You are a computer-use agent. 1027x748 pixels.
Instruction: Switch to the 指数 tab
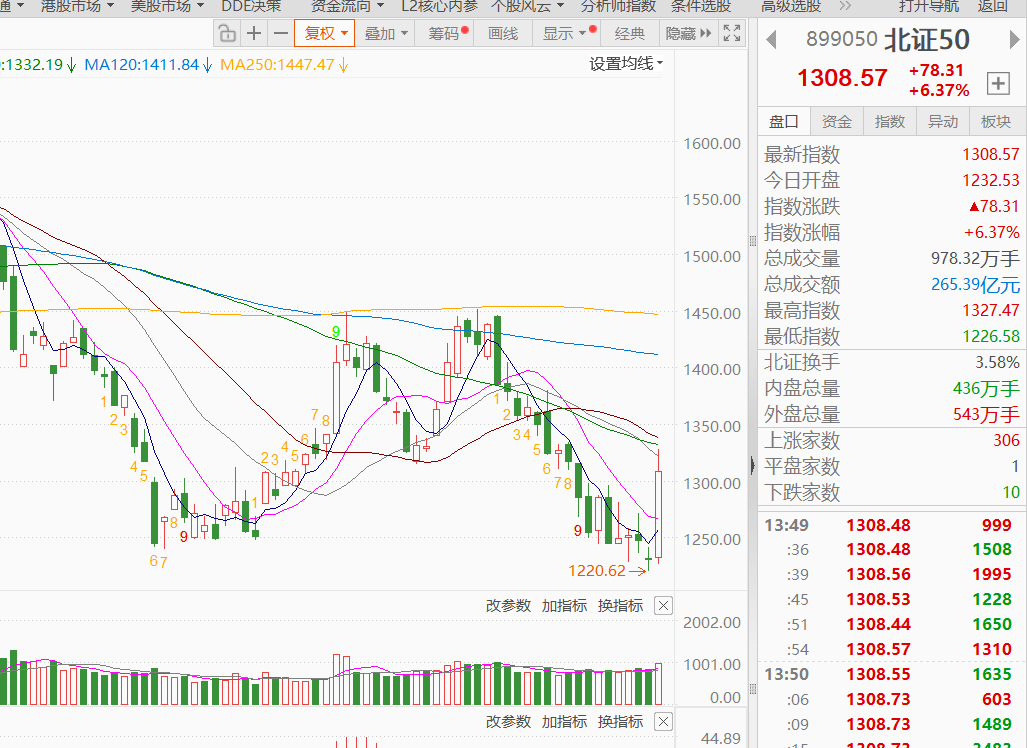tap(889, 121)
